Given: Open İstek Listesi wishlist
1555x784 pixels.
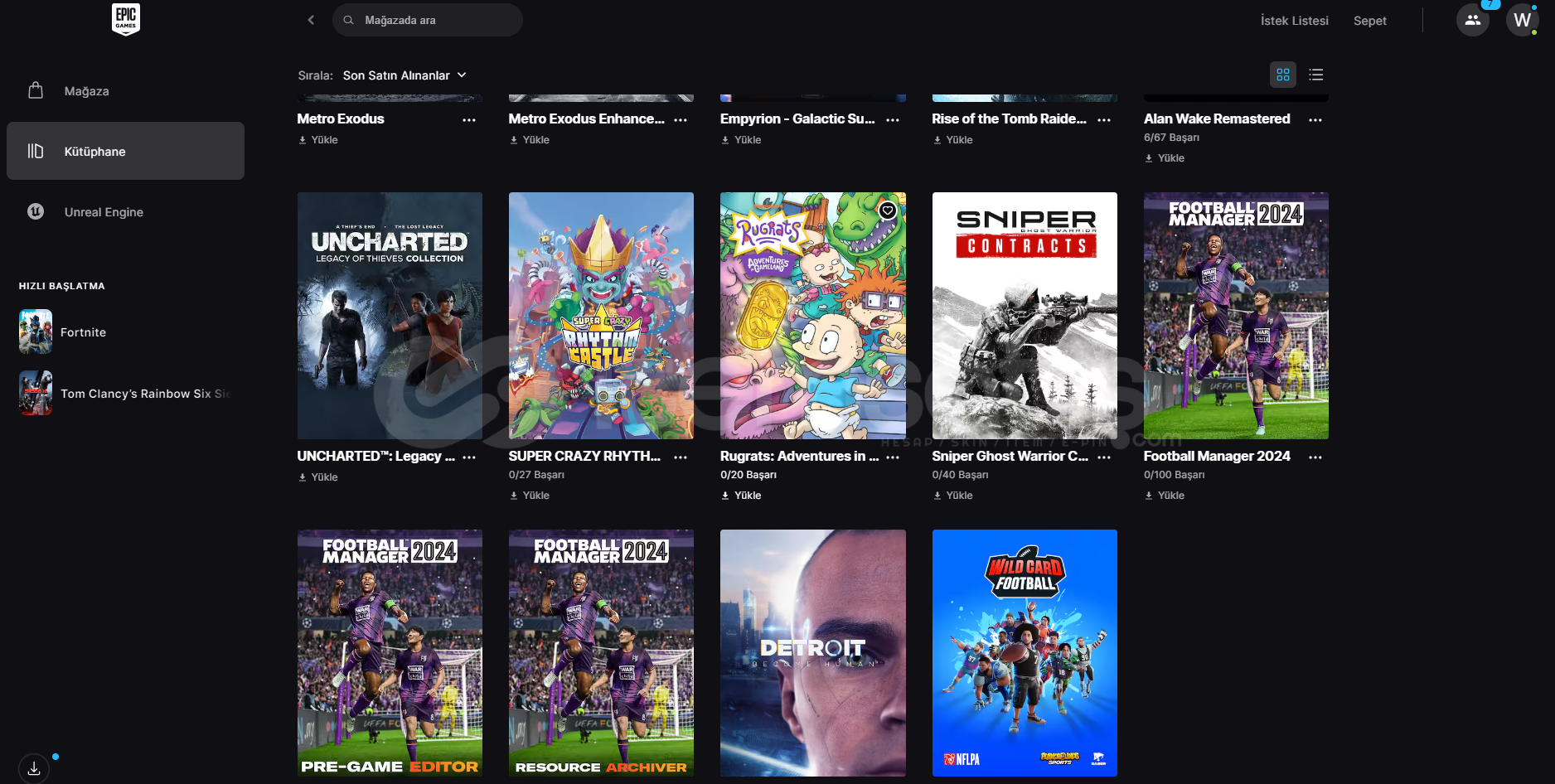Looking at the screenshot, I should 1294,20.
